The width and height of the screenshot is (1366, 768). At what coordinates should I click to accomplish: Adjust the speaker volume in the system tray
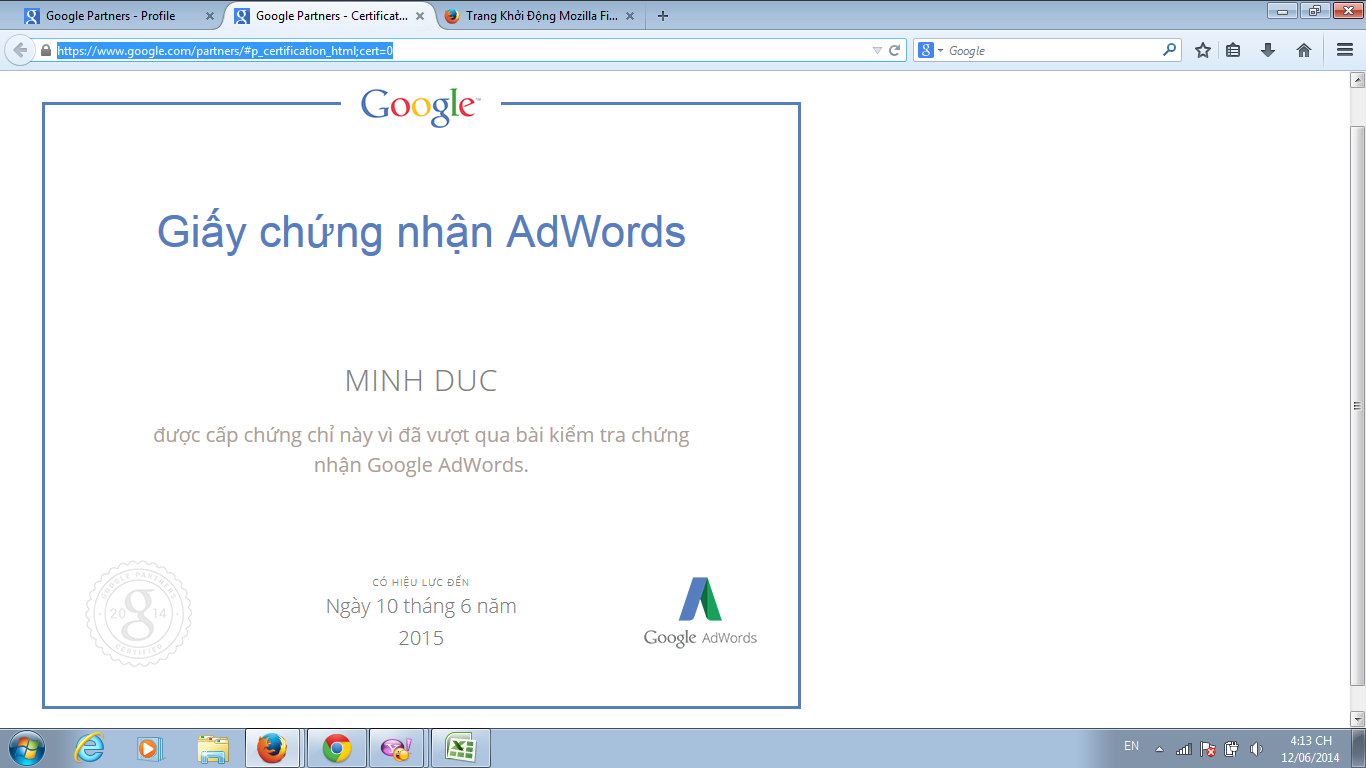tap(1255, 747)
